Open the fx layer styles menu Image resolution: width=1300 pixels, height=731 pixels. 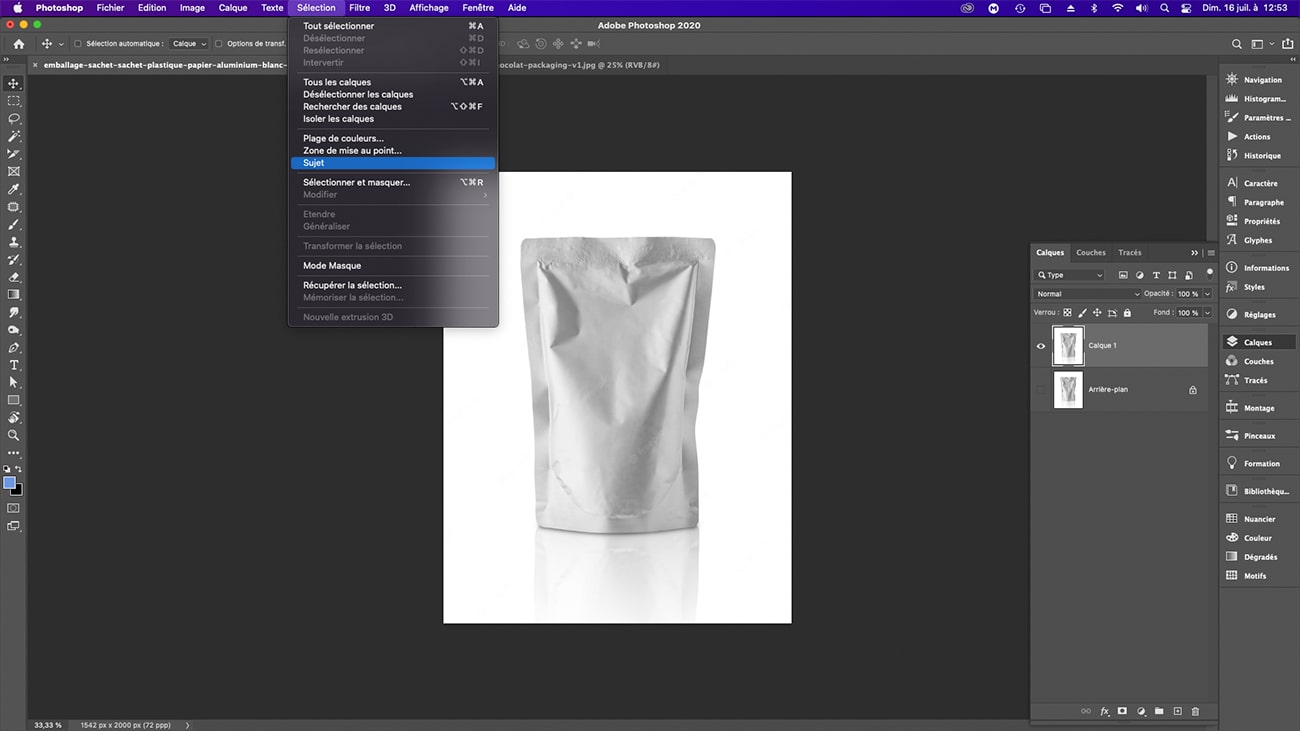1104,711
